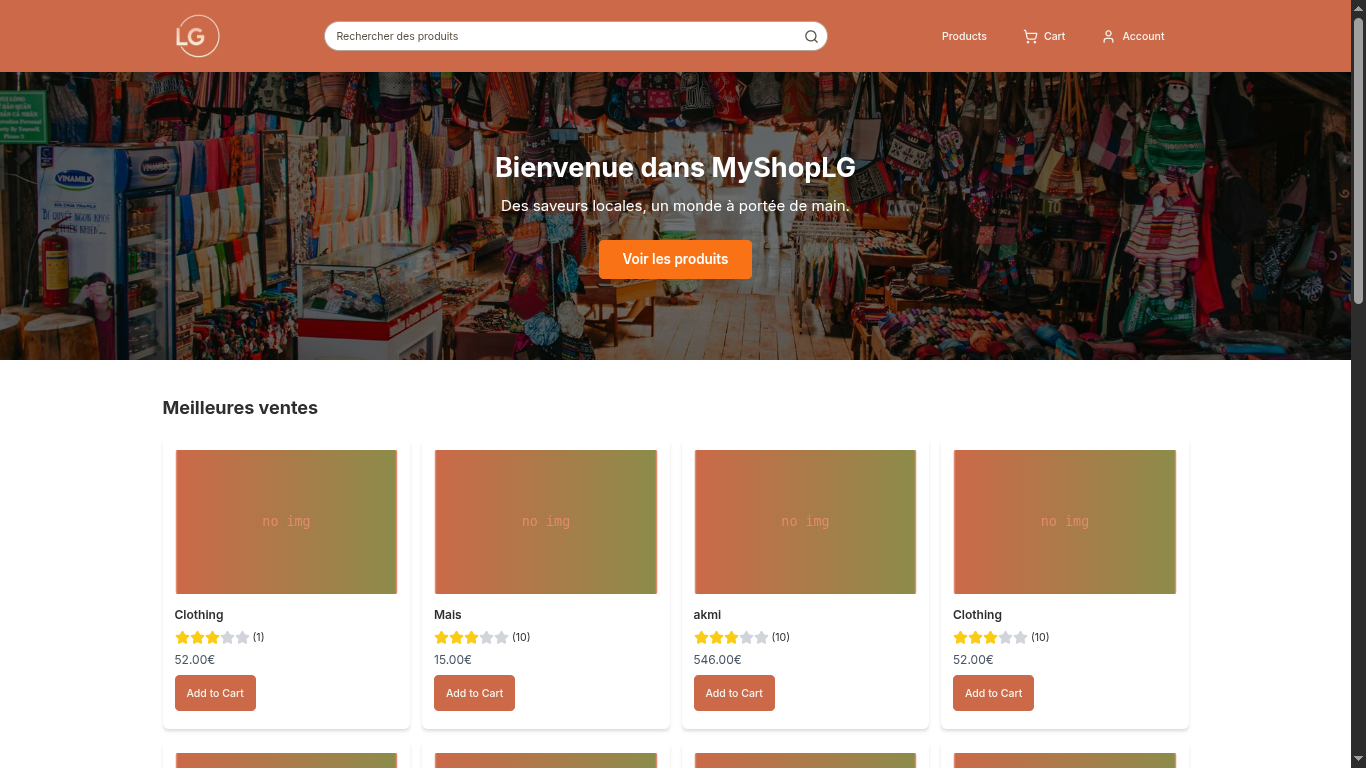Add the Mais product to cart
This screenshot has height=768, width=1366.
pos(474,693)
